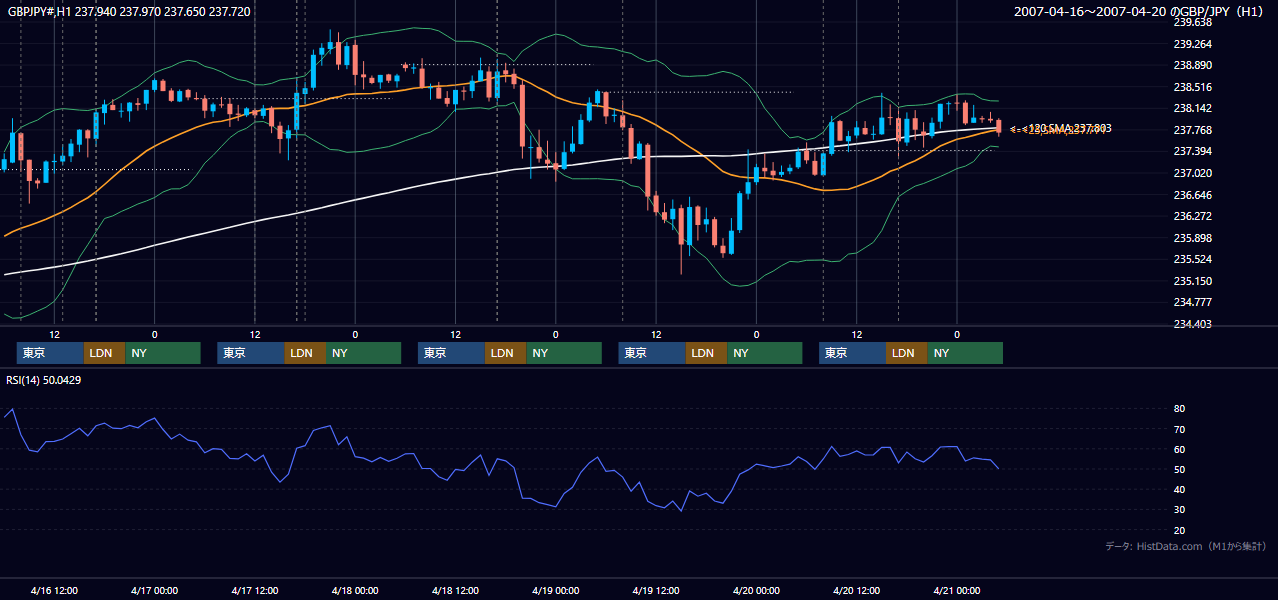The image size is (1278, 600).
Task: Select the 4/20 00:00 time axis label
Action: (756, 590)
